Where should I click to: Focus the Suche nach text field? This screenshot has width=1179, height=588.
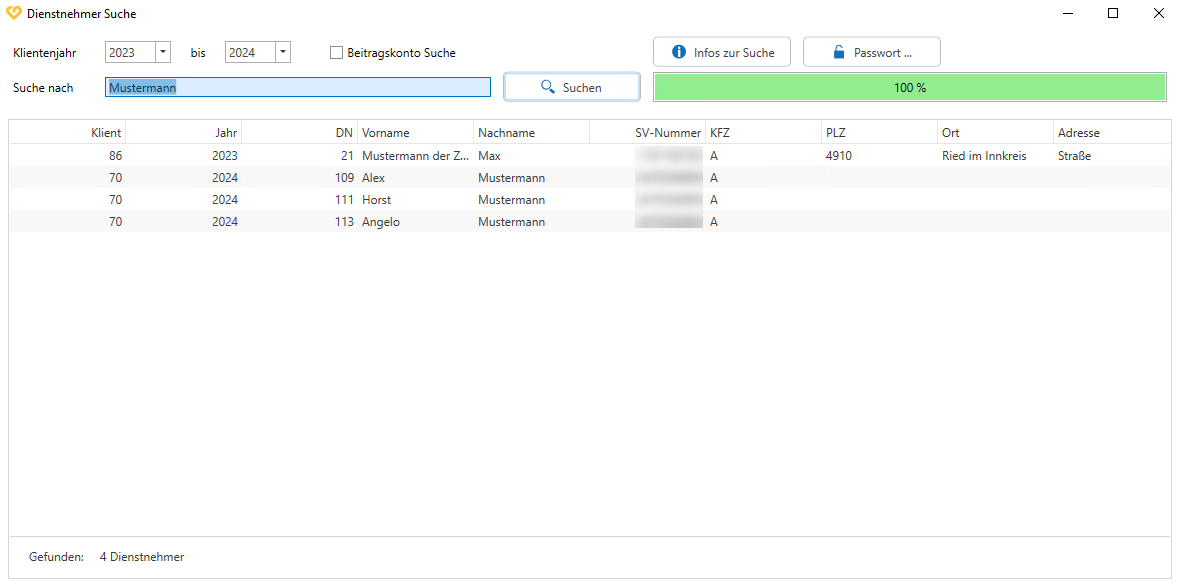pos(298,88)
